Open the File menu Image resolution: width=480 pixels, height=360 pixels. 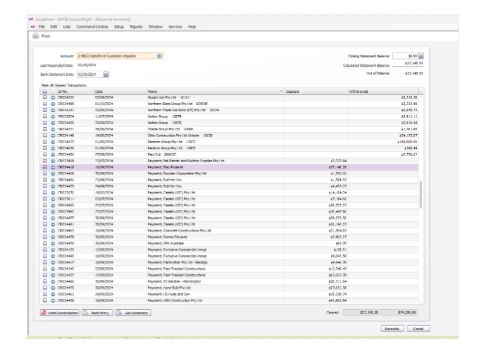pos(42,27)
